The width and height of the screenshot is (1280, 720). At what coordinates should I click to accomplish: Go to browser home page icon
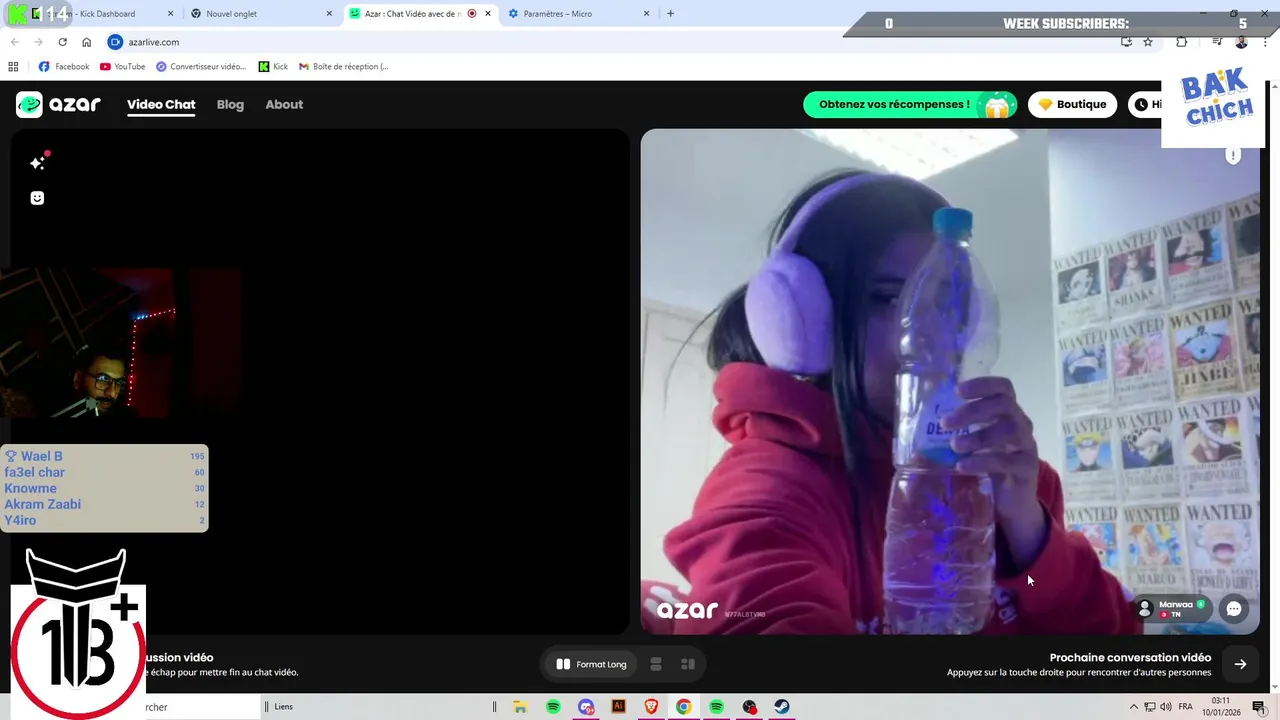(86, 42)
